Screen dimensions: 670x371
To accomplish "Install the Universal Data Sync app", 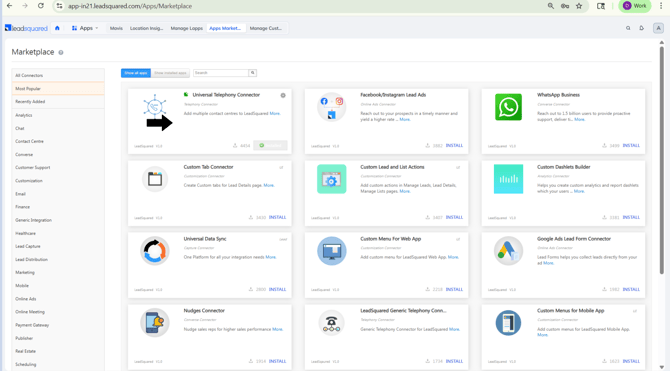I will coord(277,289).
